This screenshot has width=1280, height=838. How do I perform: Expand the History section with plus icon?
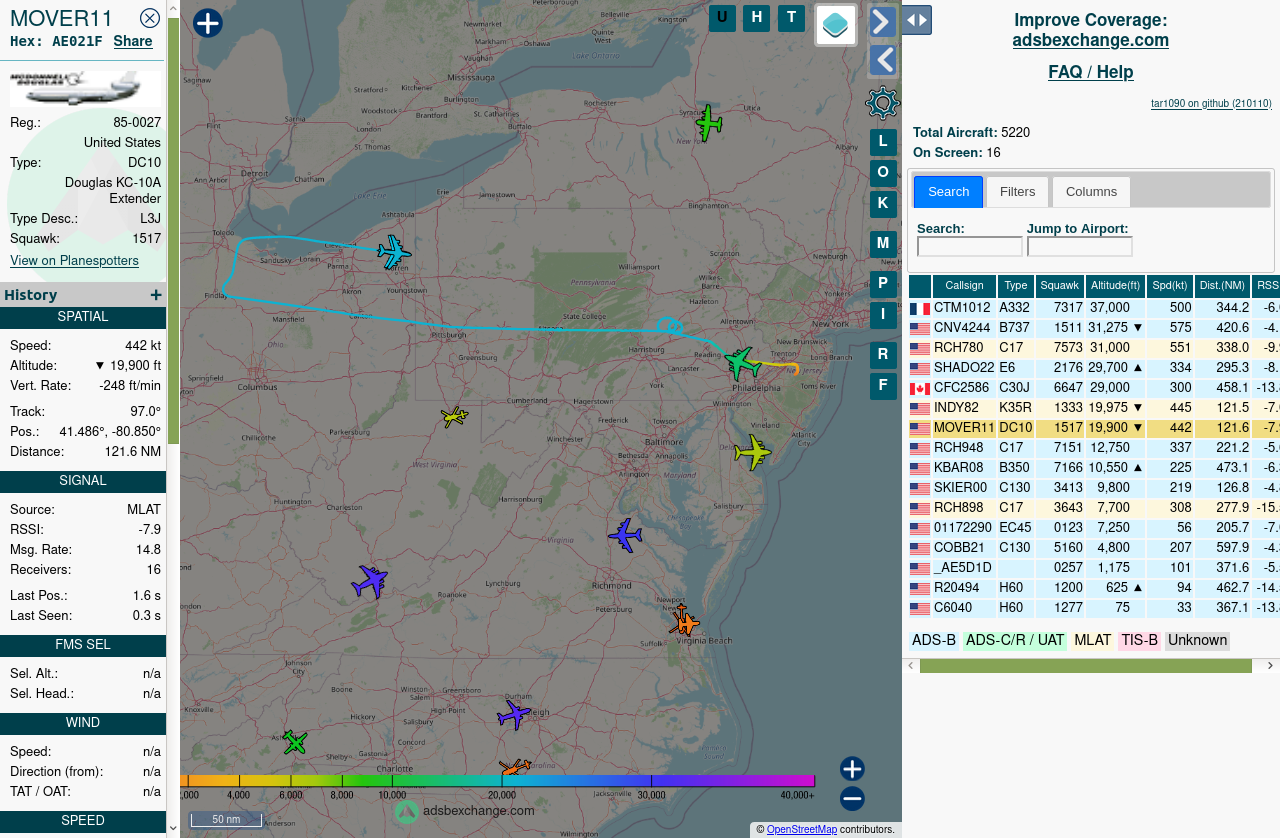(156, 295)
